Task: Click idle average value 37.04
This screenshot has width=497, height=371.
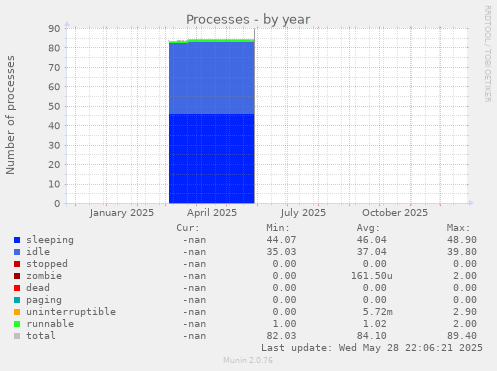Action: 372,252
